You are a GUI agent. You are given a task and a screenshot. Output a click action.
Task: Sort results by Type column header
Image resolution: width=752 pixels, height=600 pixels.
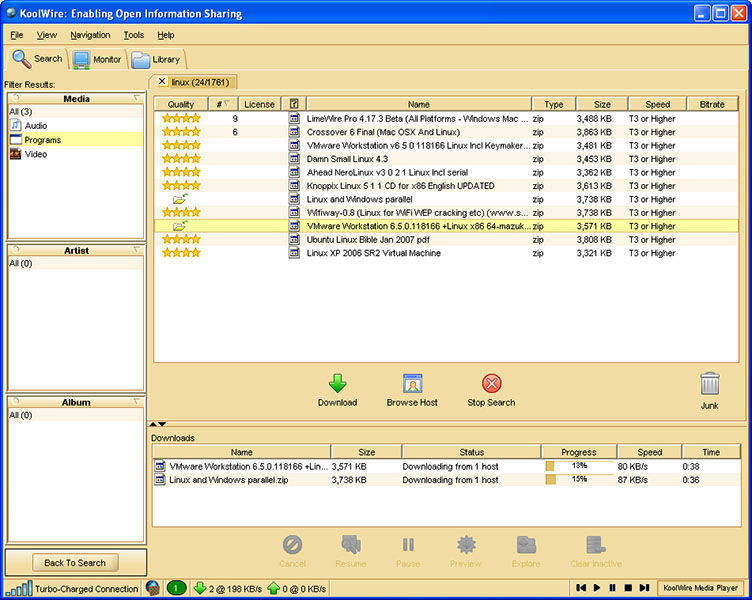(x=553, y=104)
